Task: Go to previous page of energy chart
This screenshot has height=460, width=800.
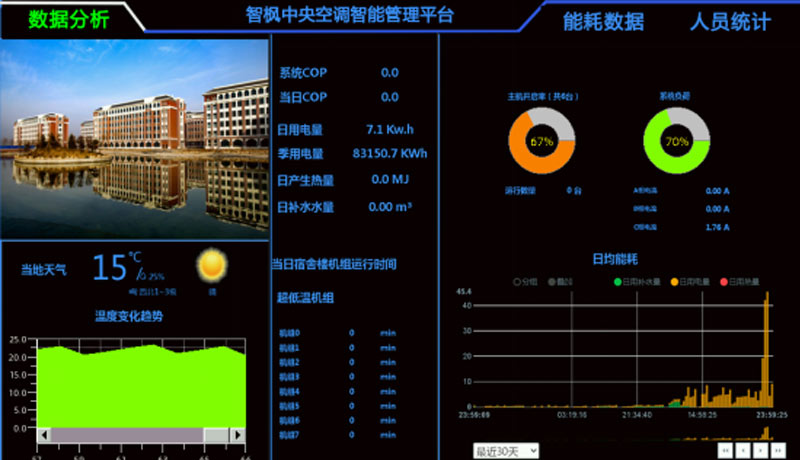Action: pos(743,450)
